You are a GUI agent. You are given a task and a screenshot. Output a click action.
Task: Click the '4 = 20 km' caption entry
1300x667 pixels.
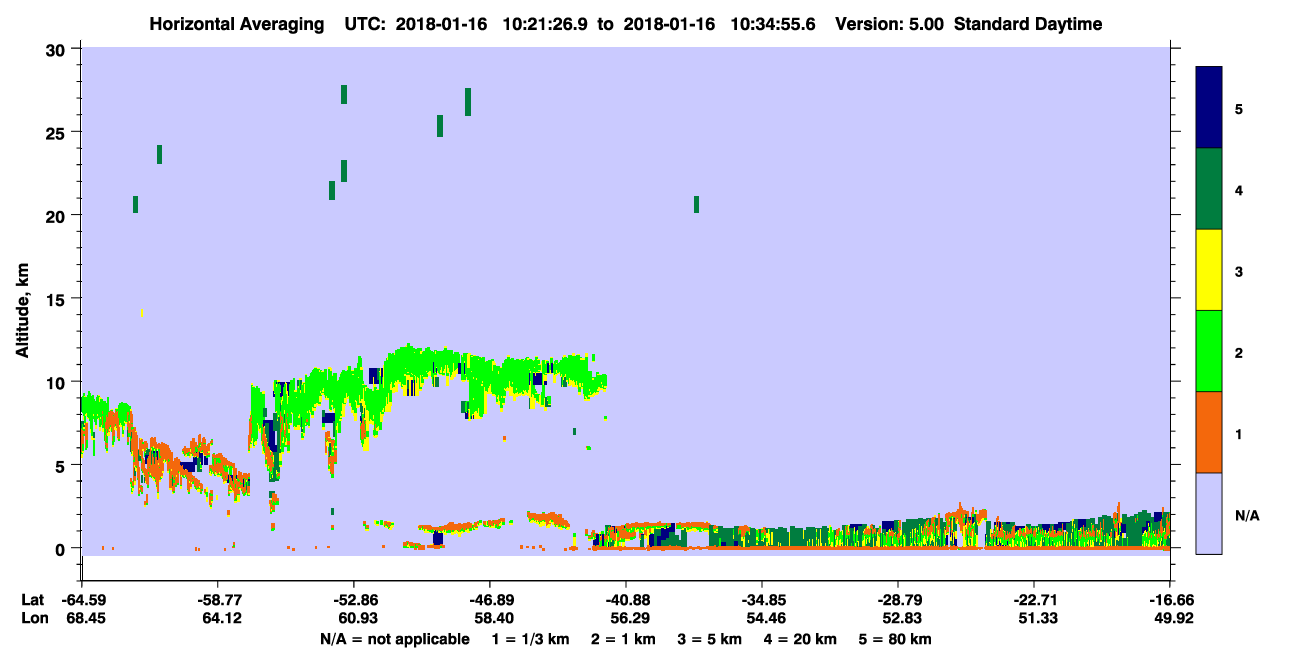(801, 639)
